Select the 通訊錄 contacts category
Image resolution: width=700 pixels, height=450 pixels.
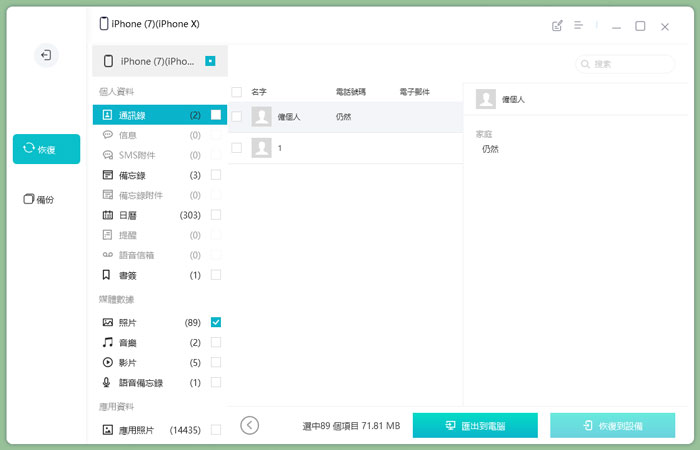pos(160,115)
